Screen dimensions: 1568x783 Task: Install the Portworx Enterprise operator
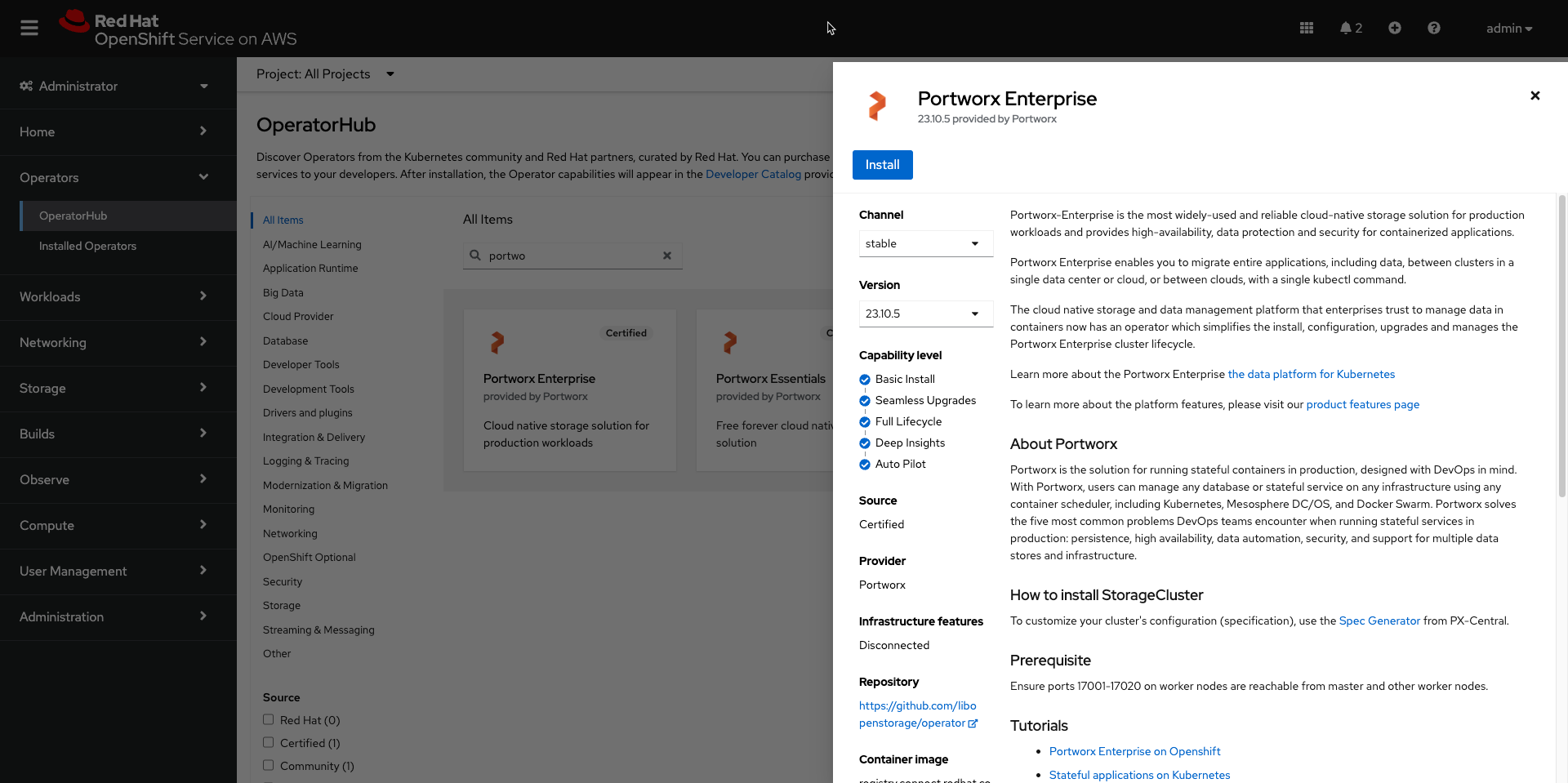pyautogui.click(x=882, y=164)
